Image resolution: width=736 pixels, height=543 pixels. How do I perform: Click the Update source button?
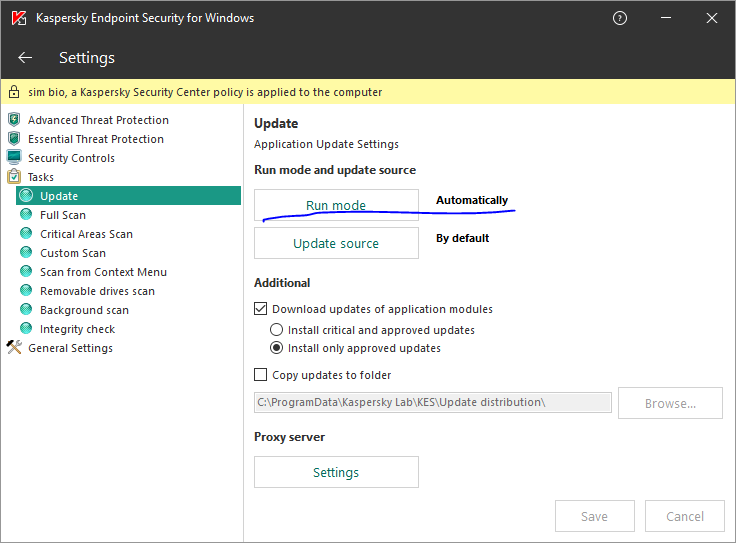pos(336,243)
